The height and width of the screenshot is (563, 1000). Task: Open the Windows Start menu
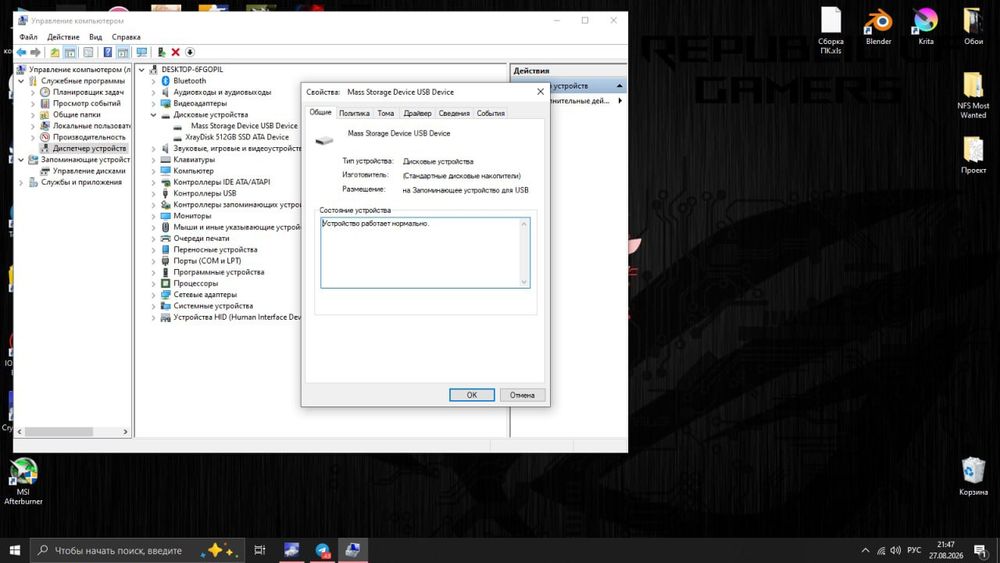click(x=15, y=550)
